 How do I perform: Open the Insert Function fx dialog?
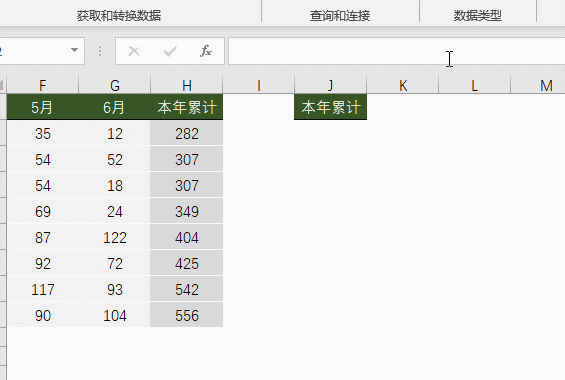point(206,51)
